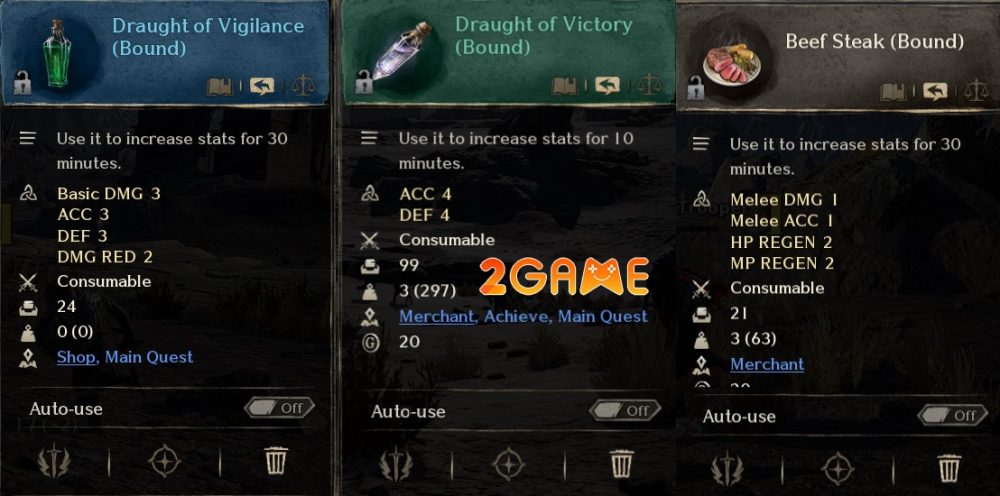Click Main Quest source on Draught of Vigilance

149,357
